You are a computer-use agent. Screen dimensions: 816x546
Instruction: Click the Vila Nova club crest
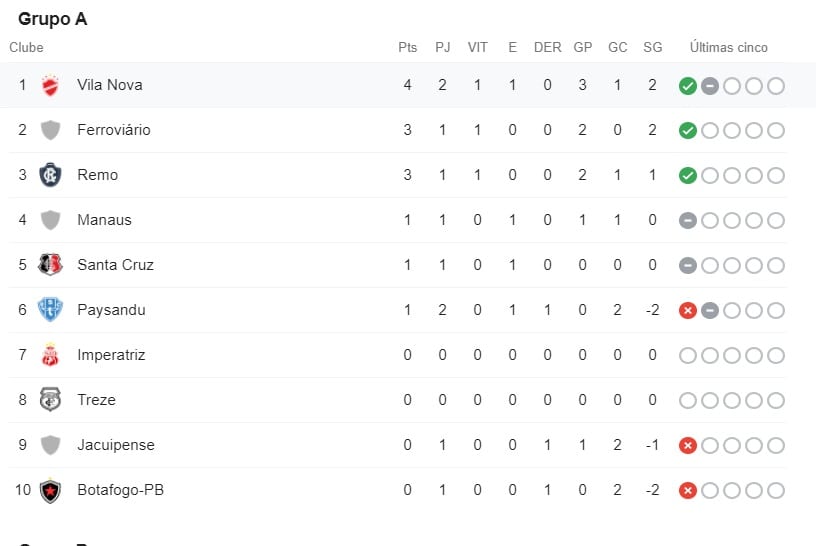coord(50,85)
